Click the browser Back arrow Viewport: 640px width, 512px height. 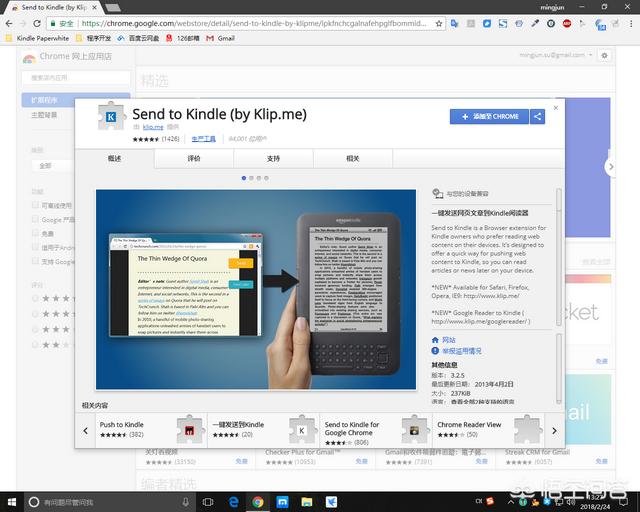point(9,24)
